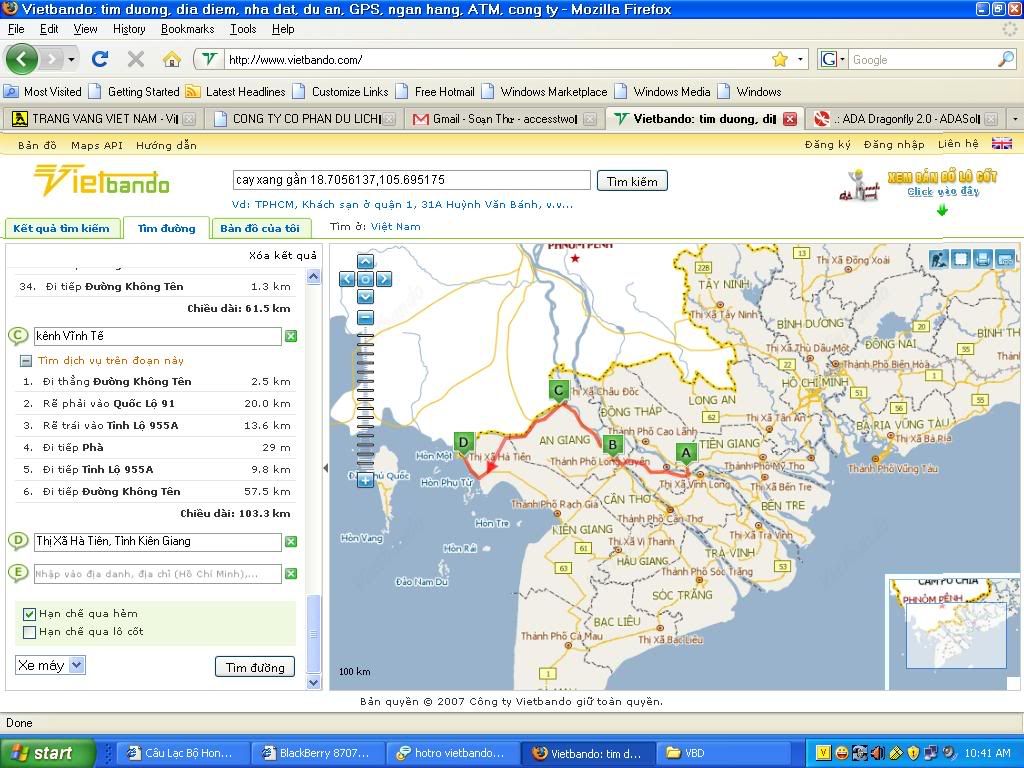1024x768 pixels.
Task: Open the URL bar history dropdown
Action: pyautogui.click(x=800, y=59)
